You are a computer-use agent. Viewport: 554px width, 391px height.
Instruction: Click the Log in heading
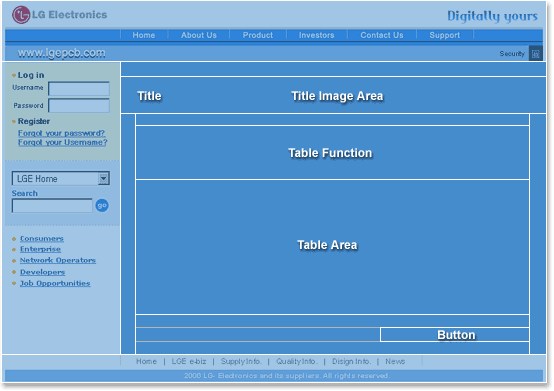click(x=31, y=75)
